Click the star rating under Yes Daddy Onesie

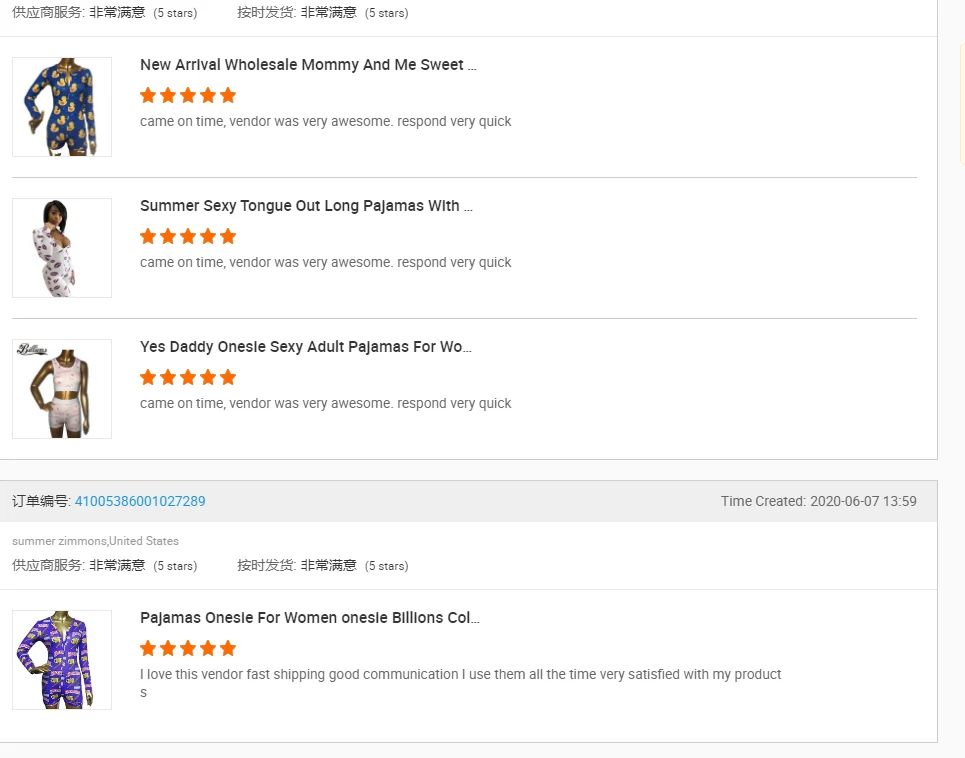pos(188,378)
